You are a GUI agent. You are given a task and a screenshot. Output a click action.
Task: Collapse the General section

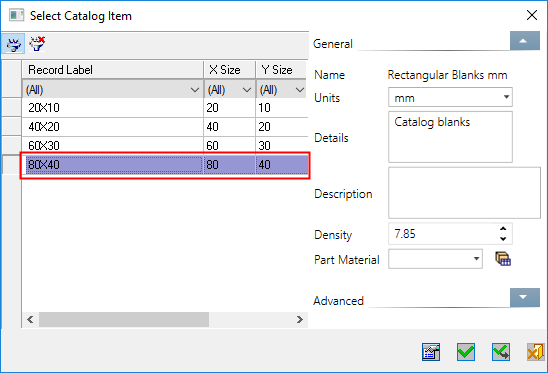coord(525,41)
